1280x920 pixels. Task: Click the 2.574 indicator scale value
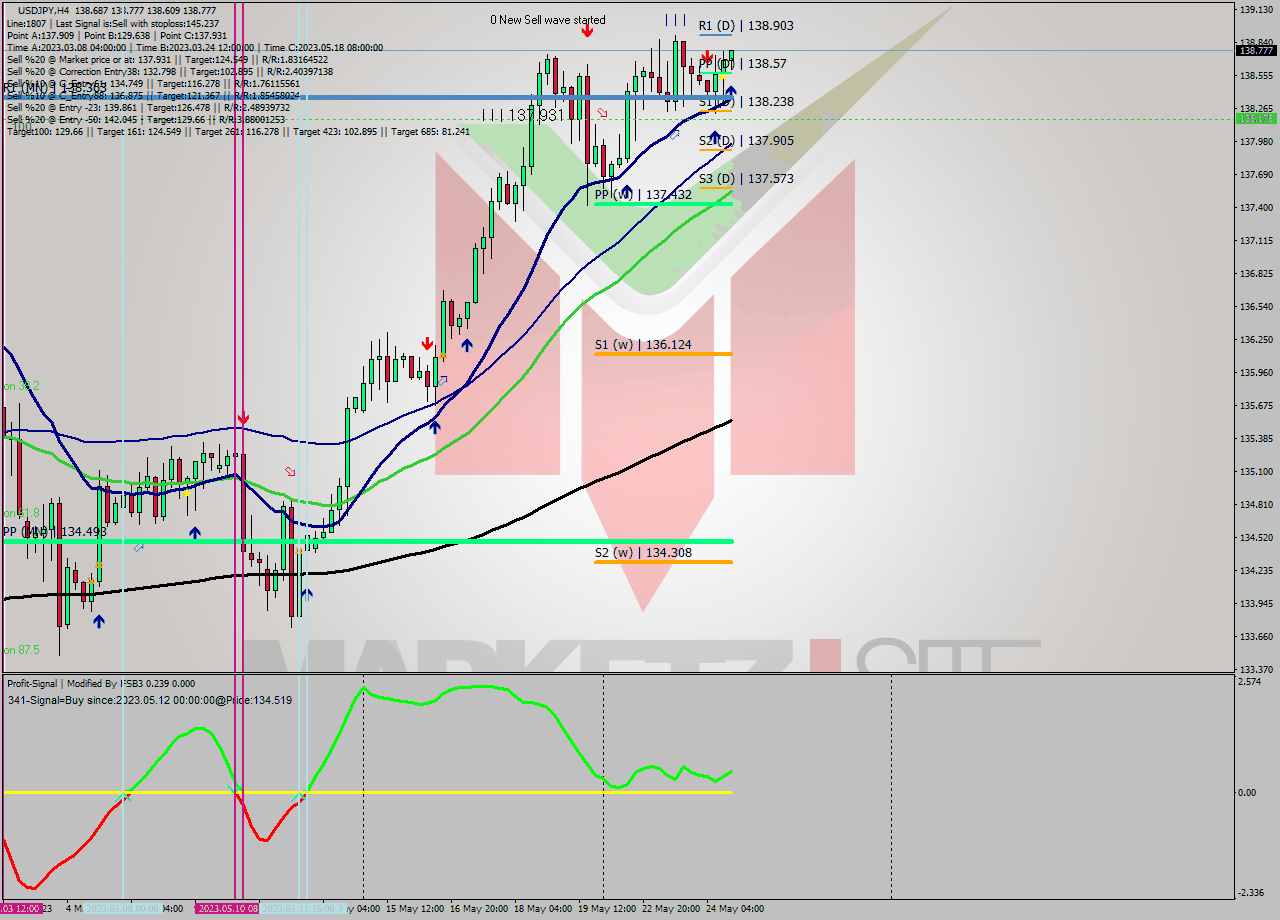pos(1250,682)
